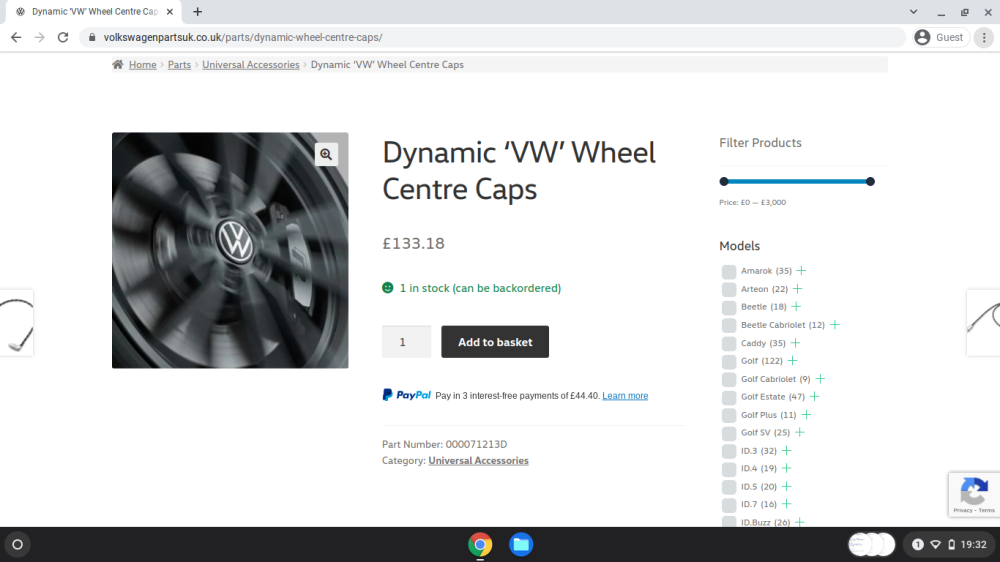Click the PayPal logo
Viewport: 1000px width, 562px height.
[x=406, y=395]
